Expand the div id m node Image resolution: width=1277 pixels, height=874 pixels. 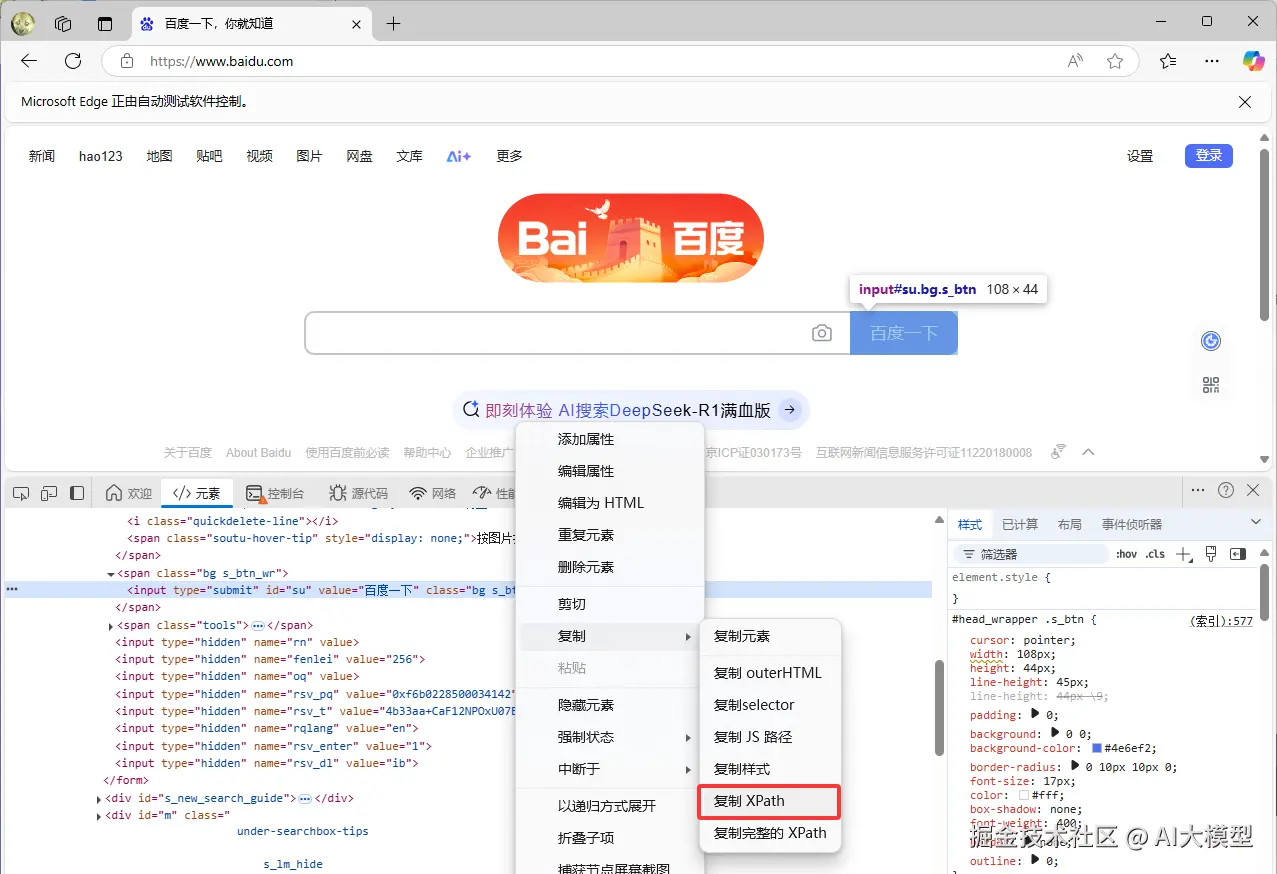click(99, 816)
